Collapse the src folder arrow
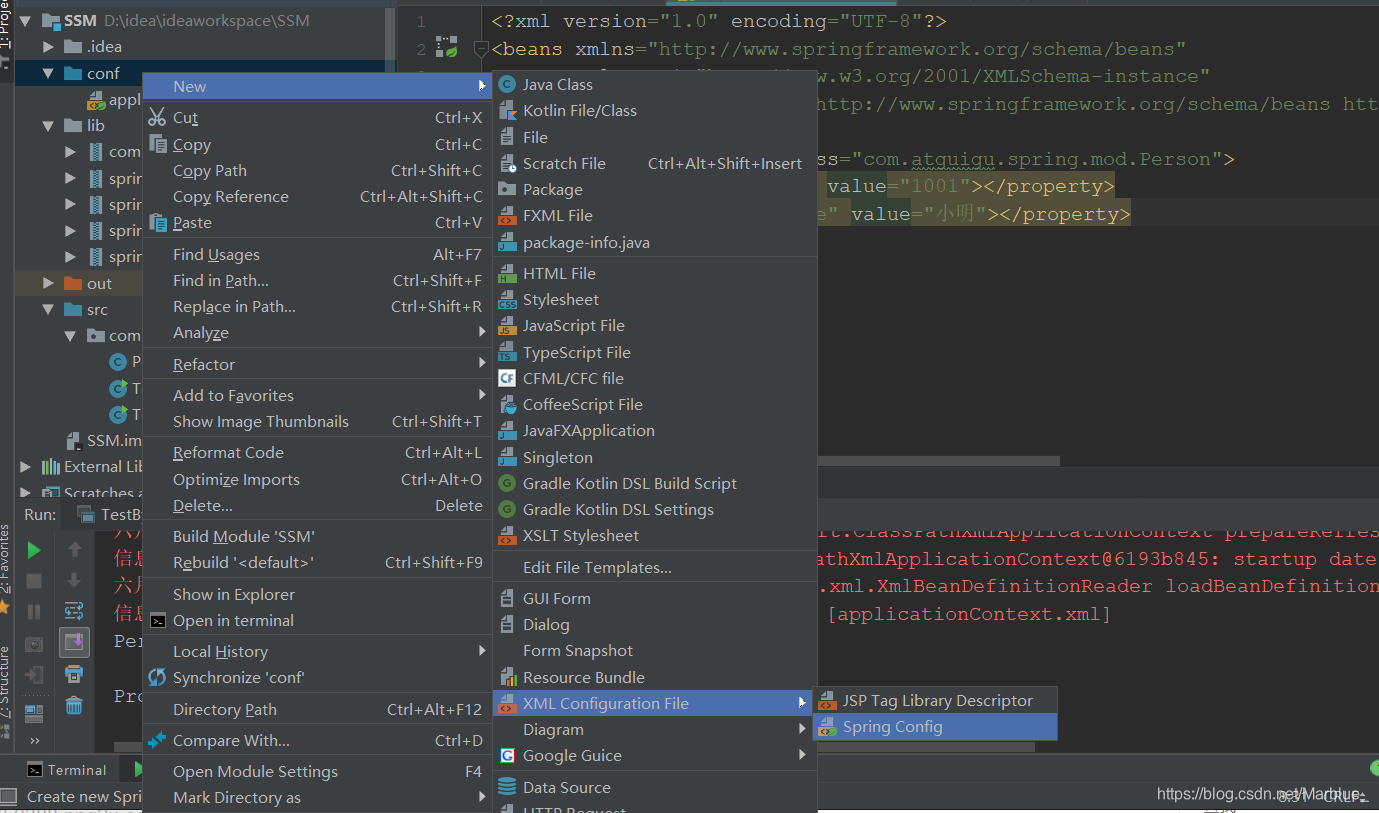This screenshot has height=813, width=1379. tap(49, 309)
